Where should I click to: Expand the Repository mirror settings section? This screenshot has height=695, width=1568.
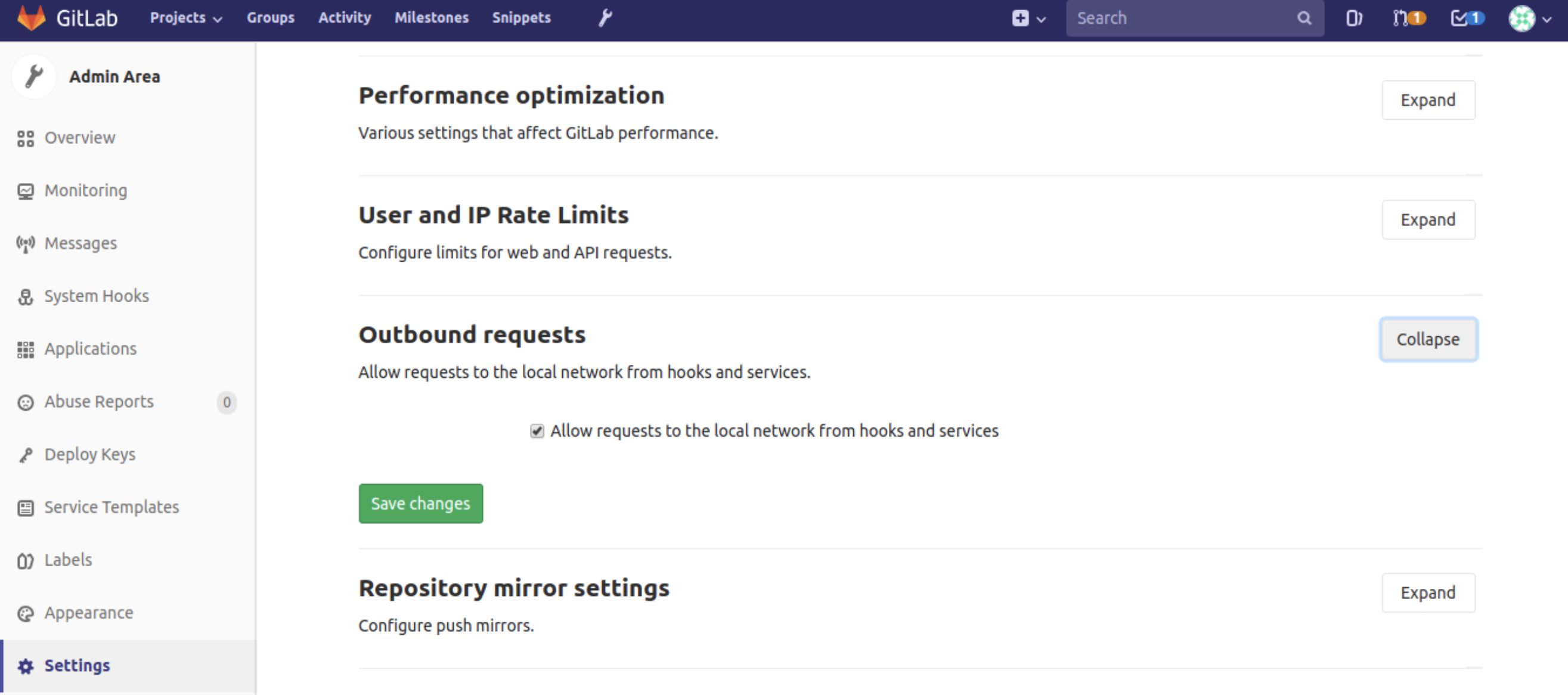pos(1428,593)
